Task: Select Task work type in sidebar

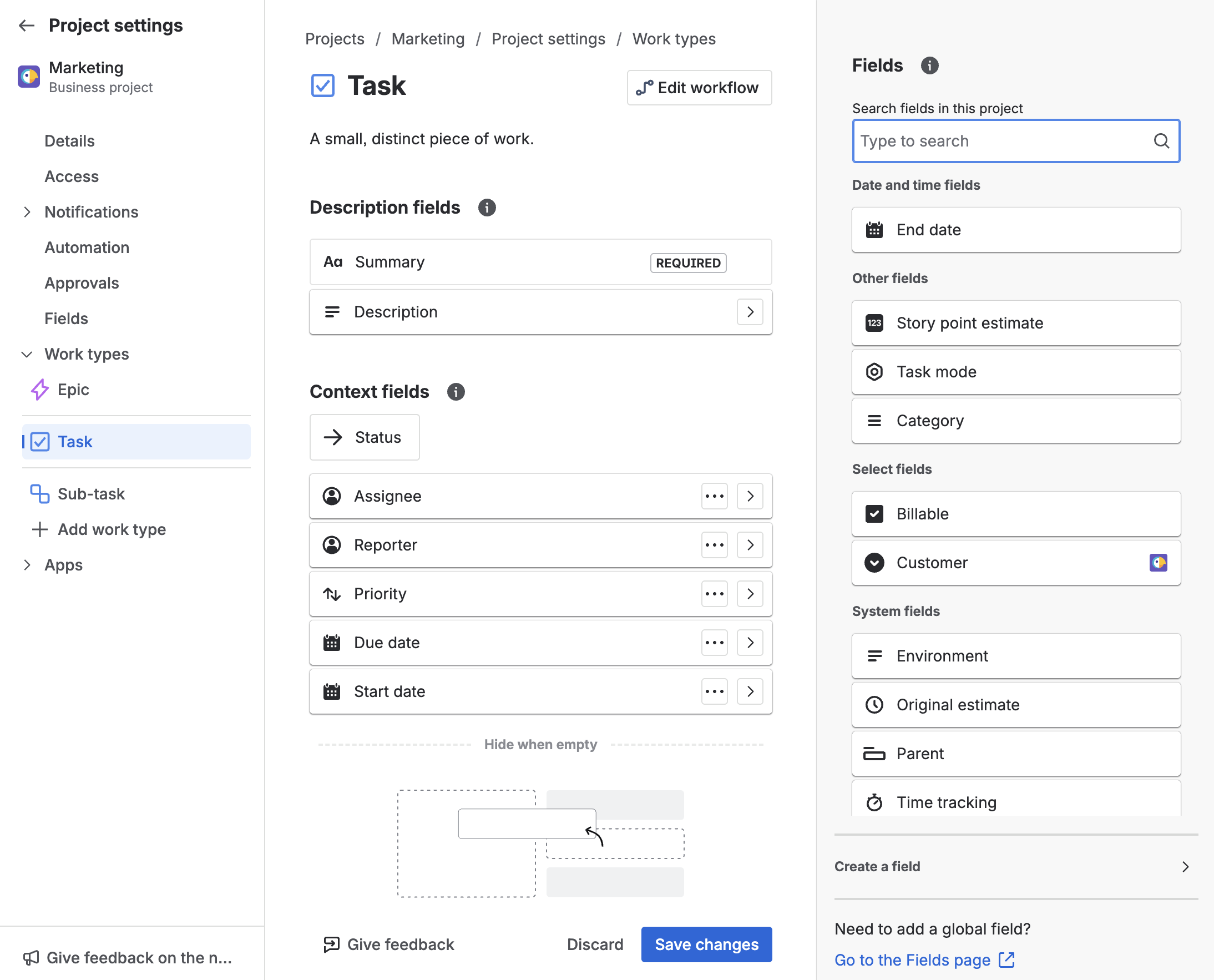Action: point(75,442)
